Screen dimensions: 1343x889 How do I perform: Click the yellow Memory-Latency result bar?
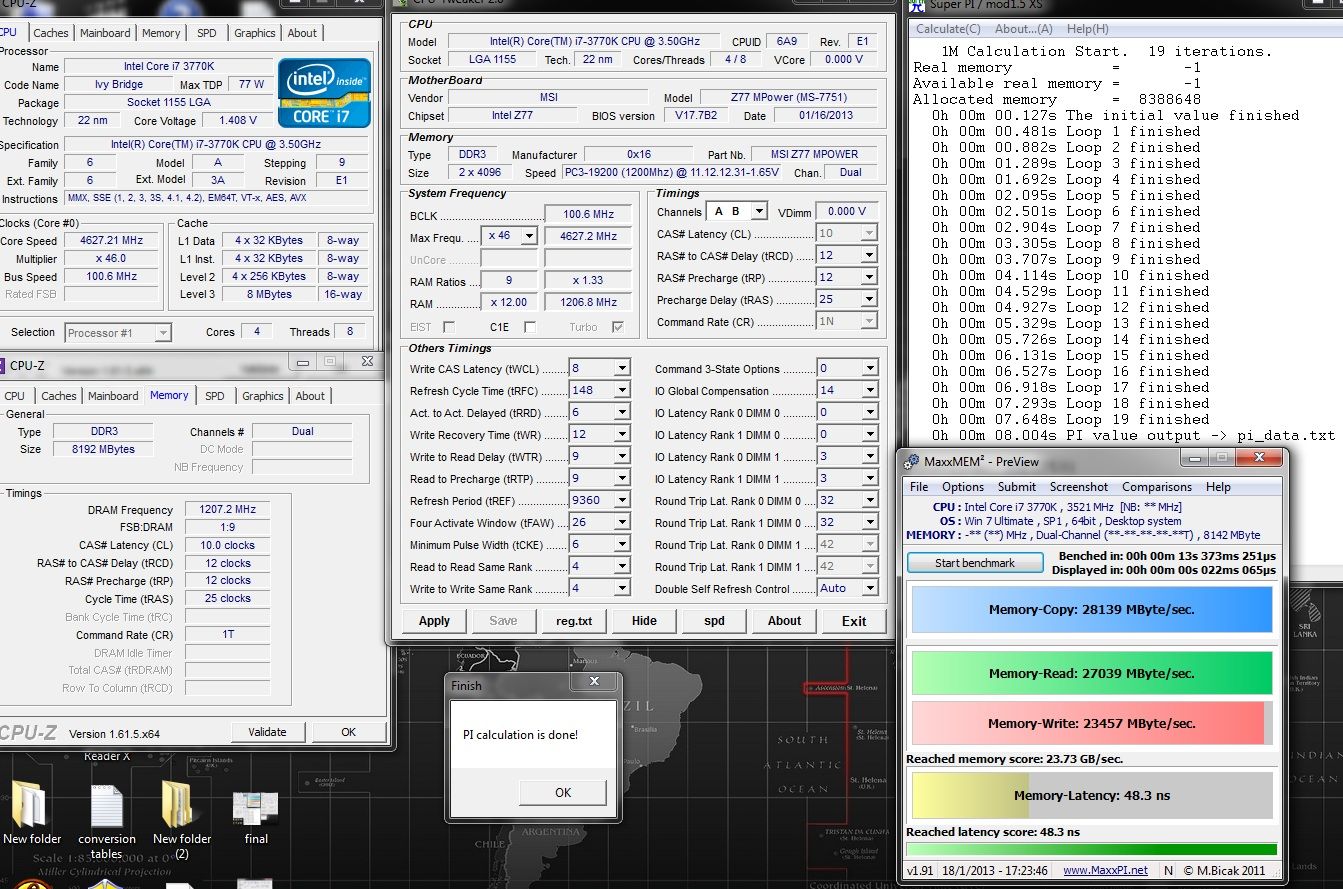click(1091, 796)
